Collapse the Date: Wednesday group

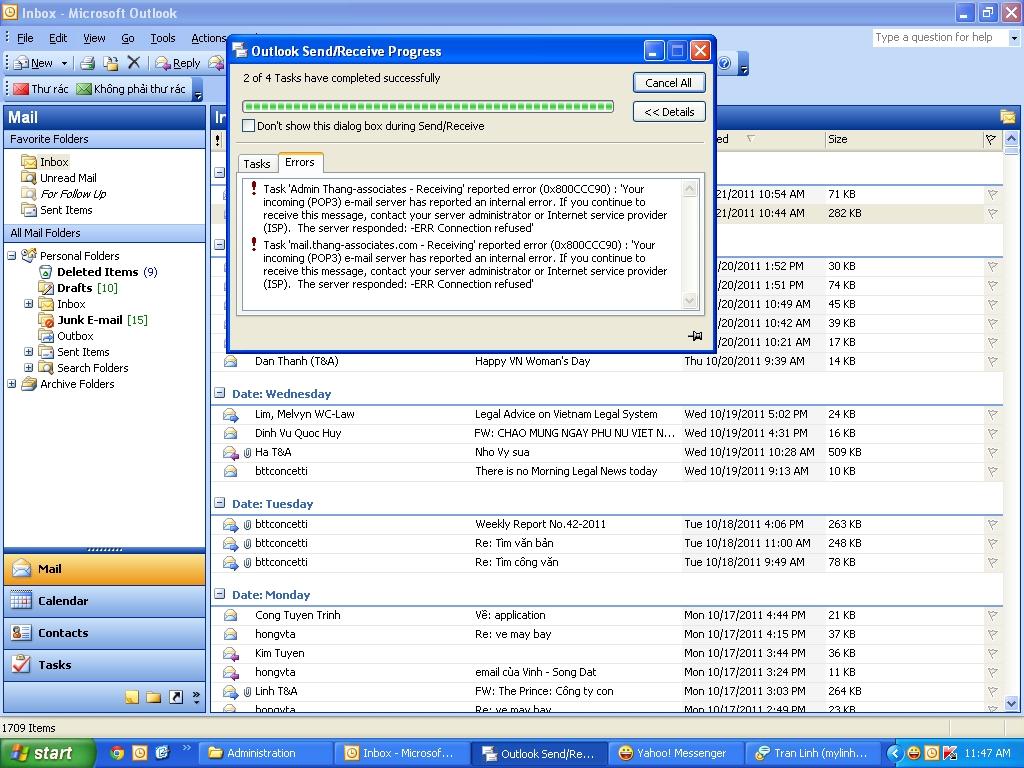[x=219, y=393]
